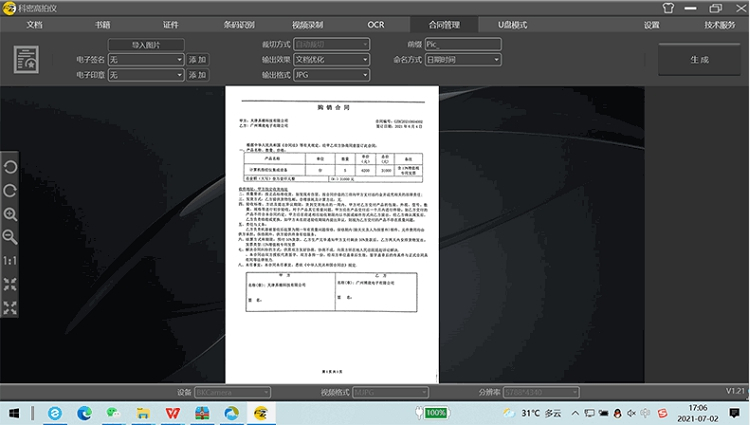This screenshot has height=425, width=750.
Task: Expand the 电子印章 dropdown
Action: [145, 75]
